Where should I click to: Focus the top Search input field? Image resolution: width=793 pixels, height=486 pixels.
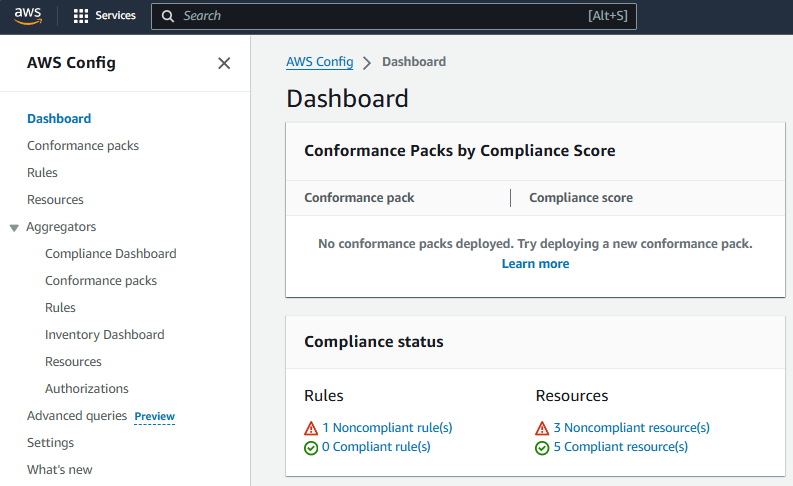click(x=393, y=16)
